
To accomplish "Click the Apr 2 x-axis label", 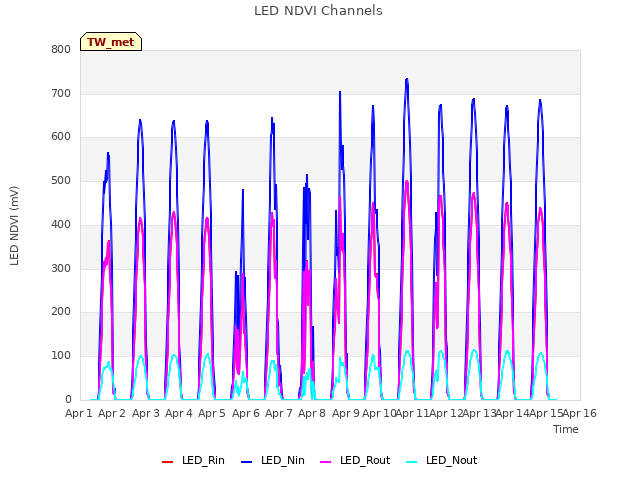I will pyautogui.click(x=112, y=413).
